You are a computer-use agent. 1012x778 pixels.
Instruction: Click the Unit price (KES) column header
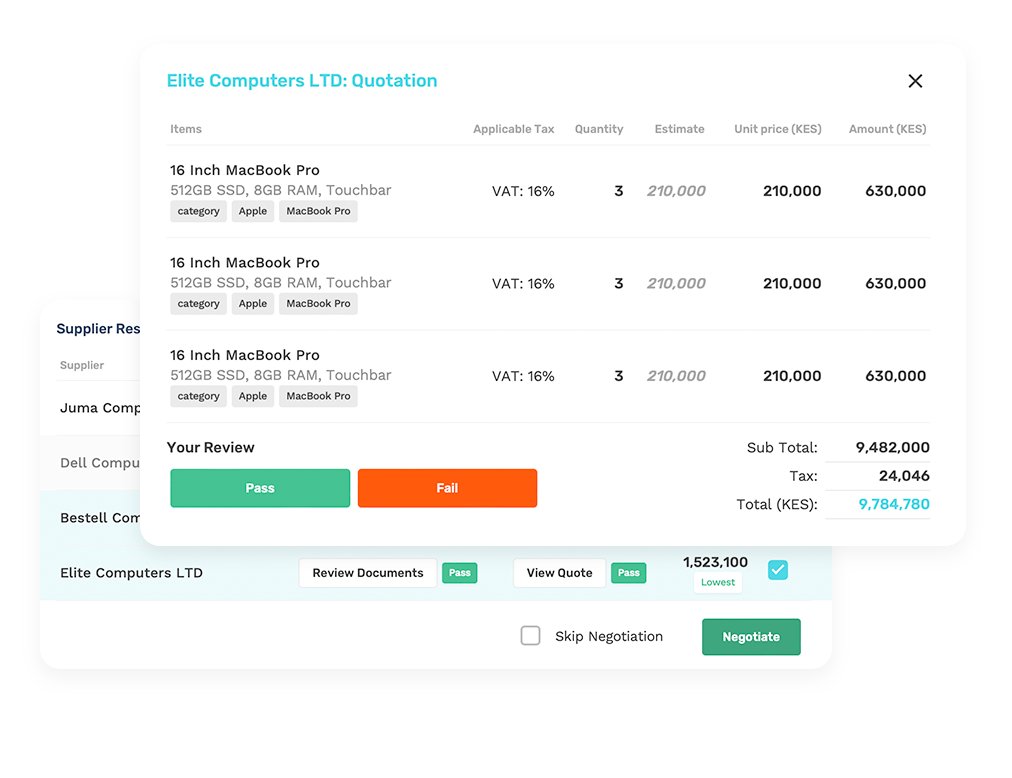click(x=778, y=129)
